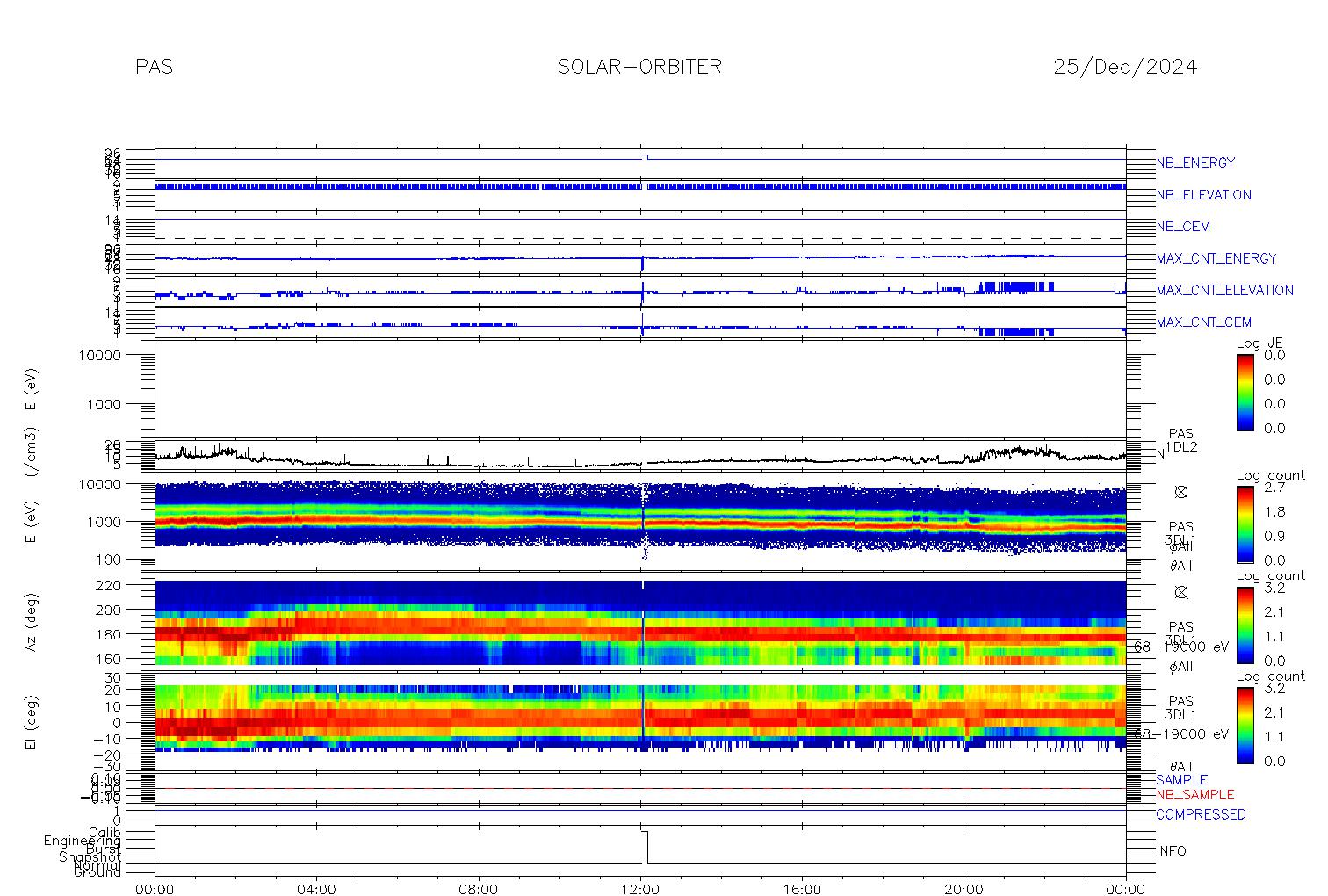The width and height of the screenshot is (1328, 896).
Task: Click the Az (deg) axis title
Action: 32,621
